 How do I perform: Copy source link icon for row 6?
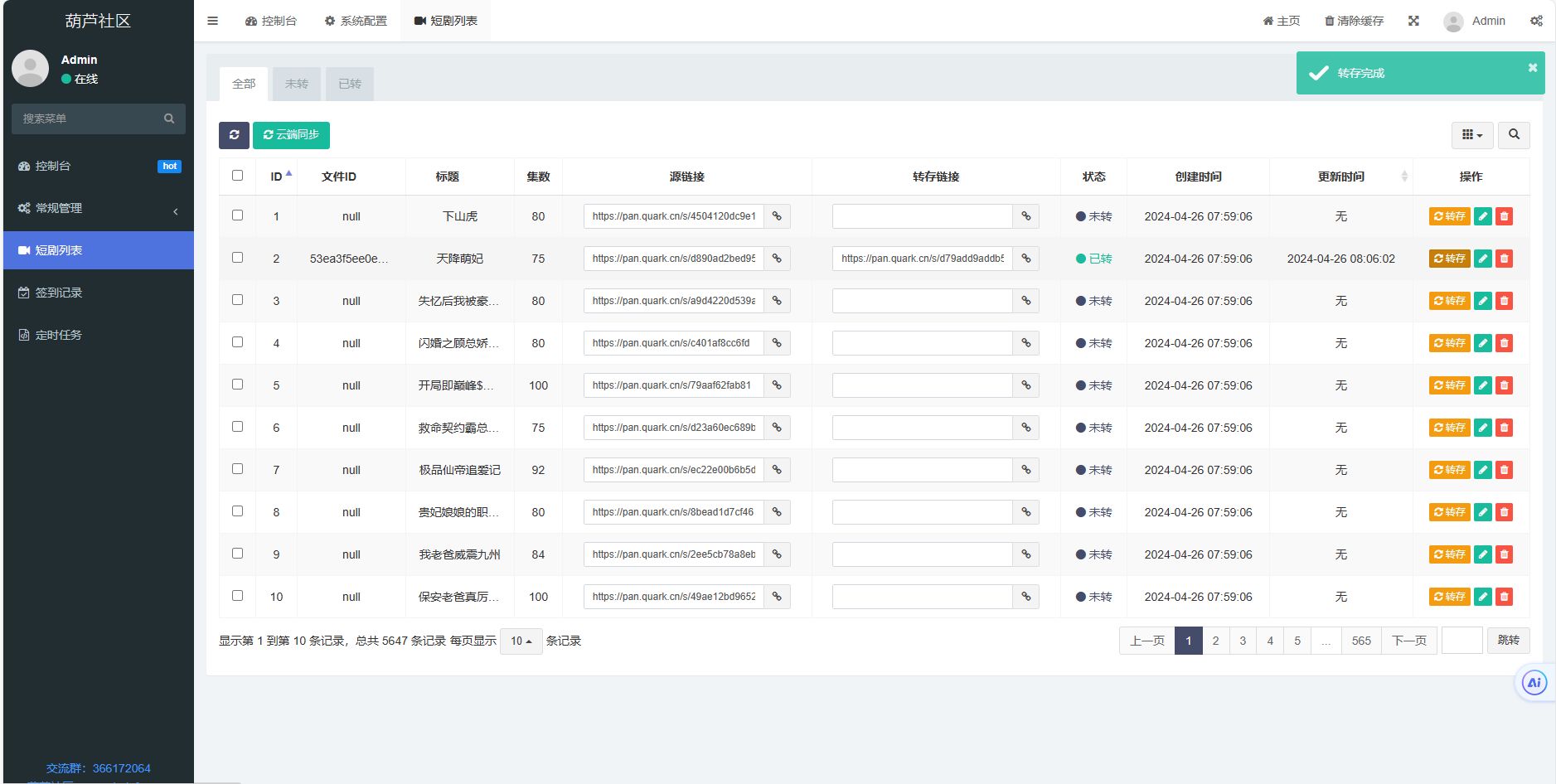[777, 428]
